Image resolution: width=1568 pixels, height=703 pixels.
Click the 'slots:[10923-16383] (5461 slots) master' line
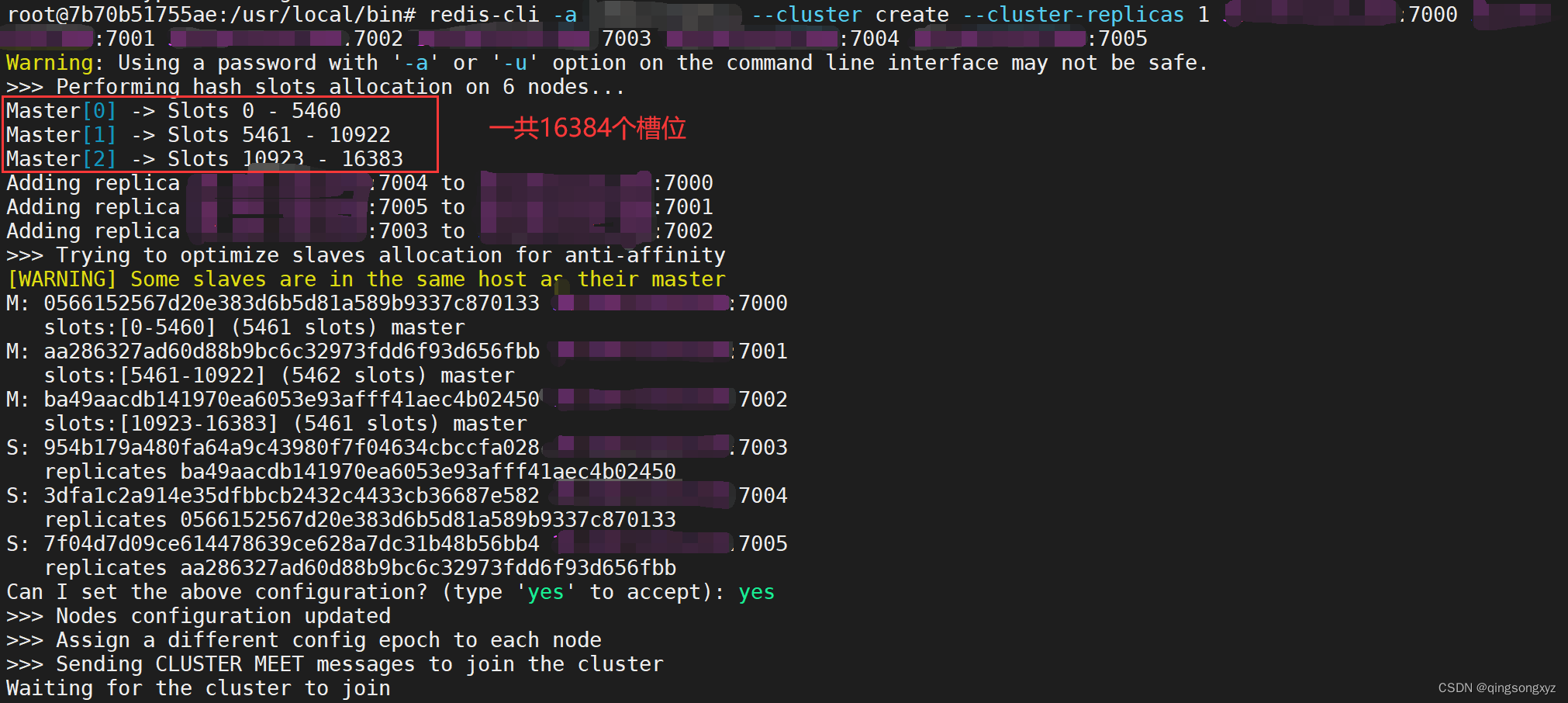click(x=285, y=424)
